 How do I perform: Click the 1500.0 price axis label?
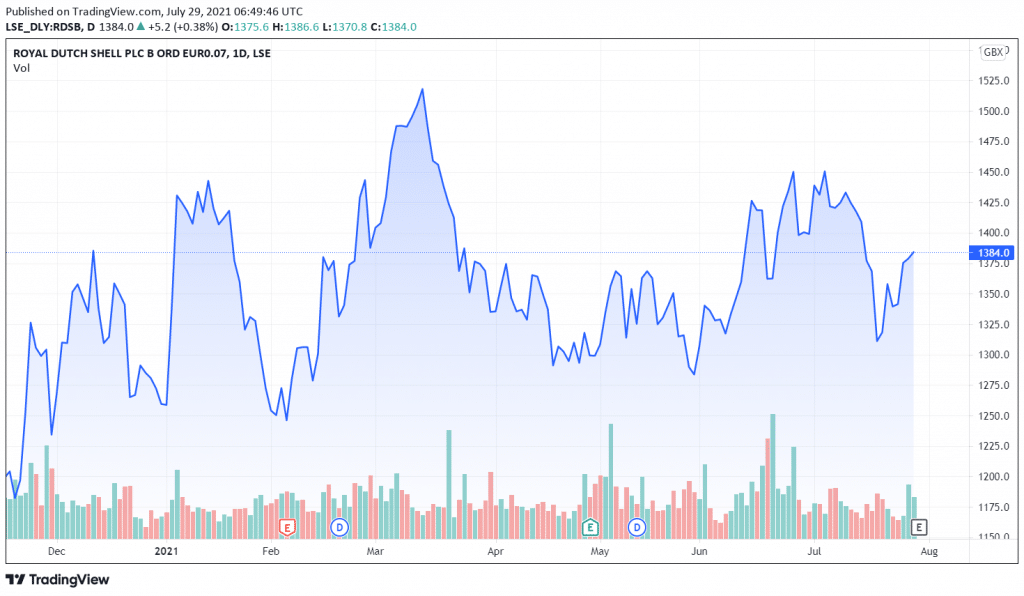[x=993, y=111]
